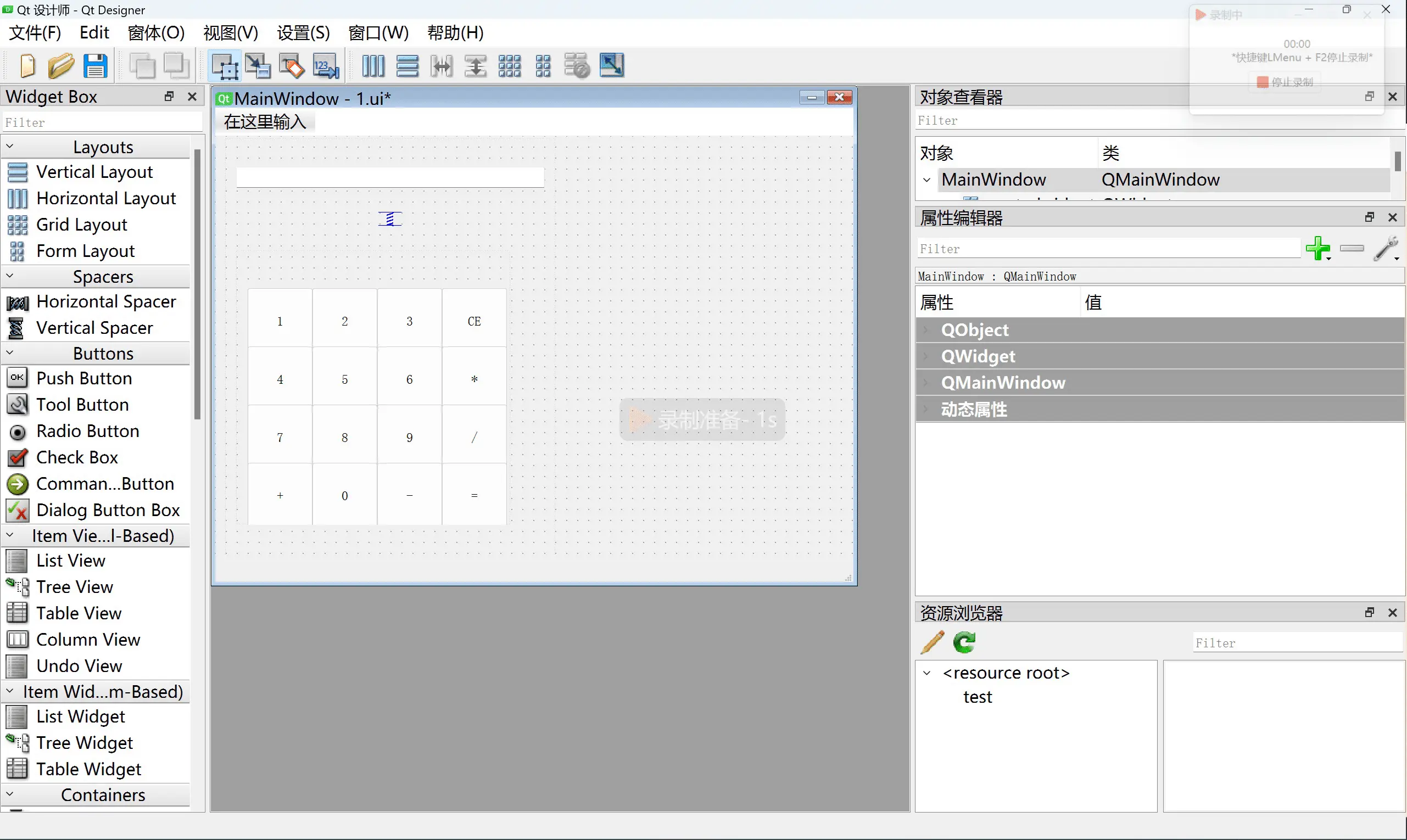Click the New Form toolbar icon
The image size is (1407, 840).
[27, 66]
